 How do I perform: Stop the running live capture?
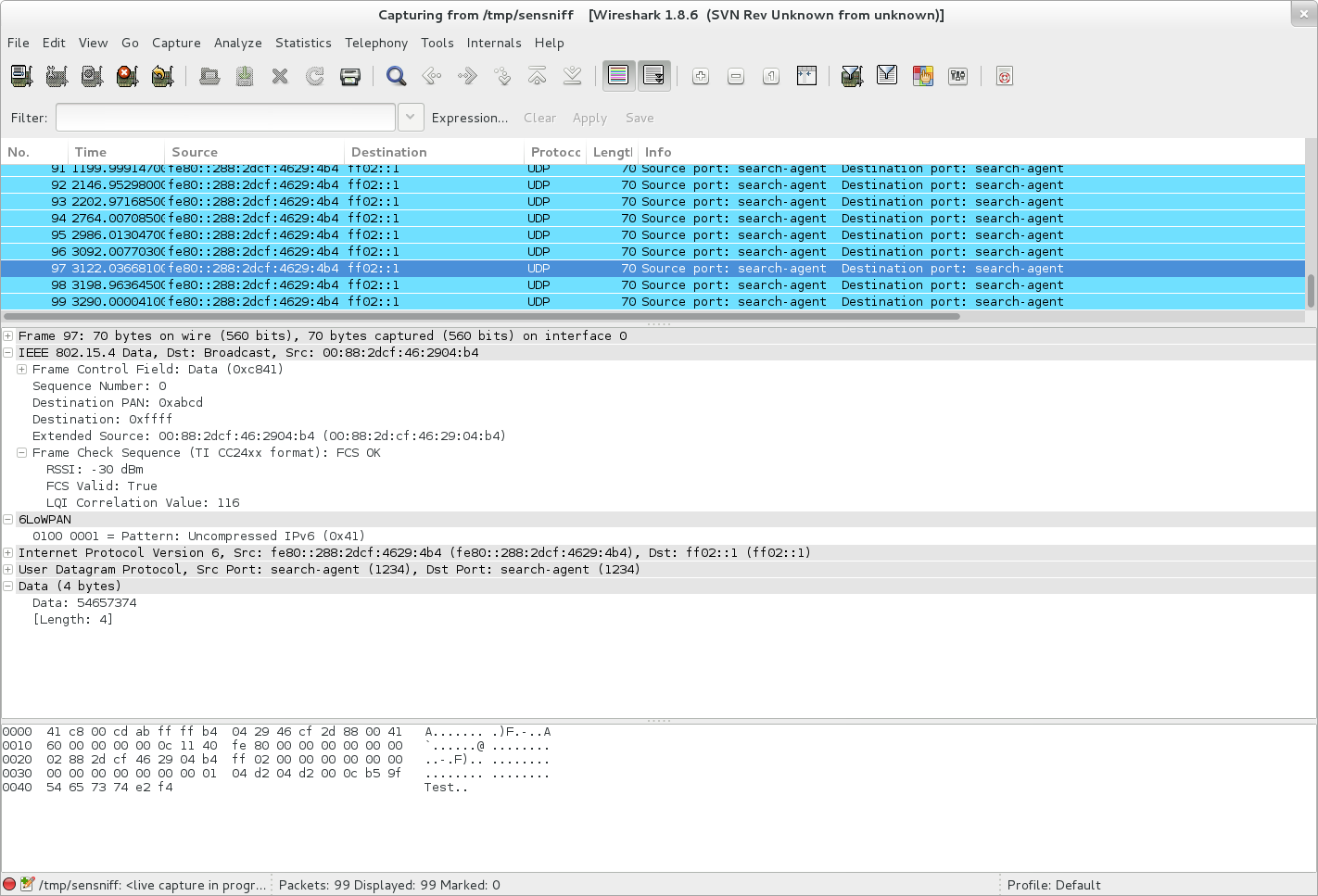pos(127,76)
